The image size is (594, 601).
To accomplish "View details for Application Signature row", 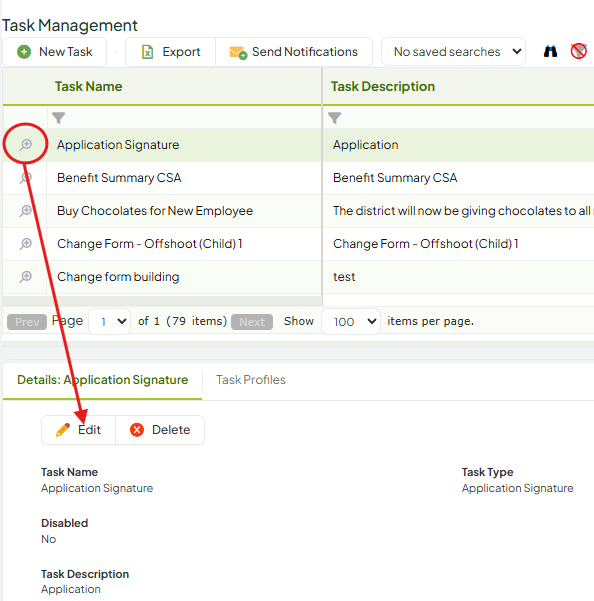I will (26, 145).
